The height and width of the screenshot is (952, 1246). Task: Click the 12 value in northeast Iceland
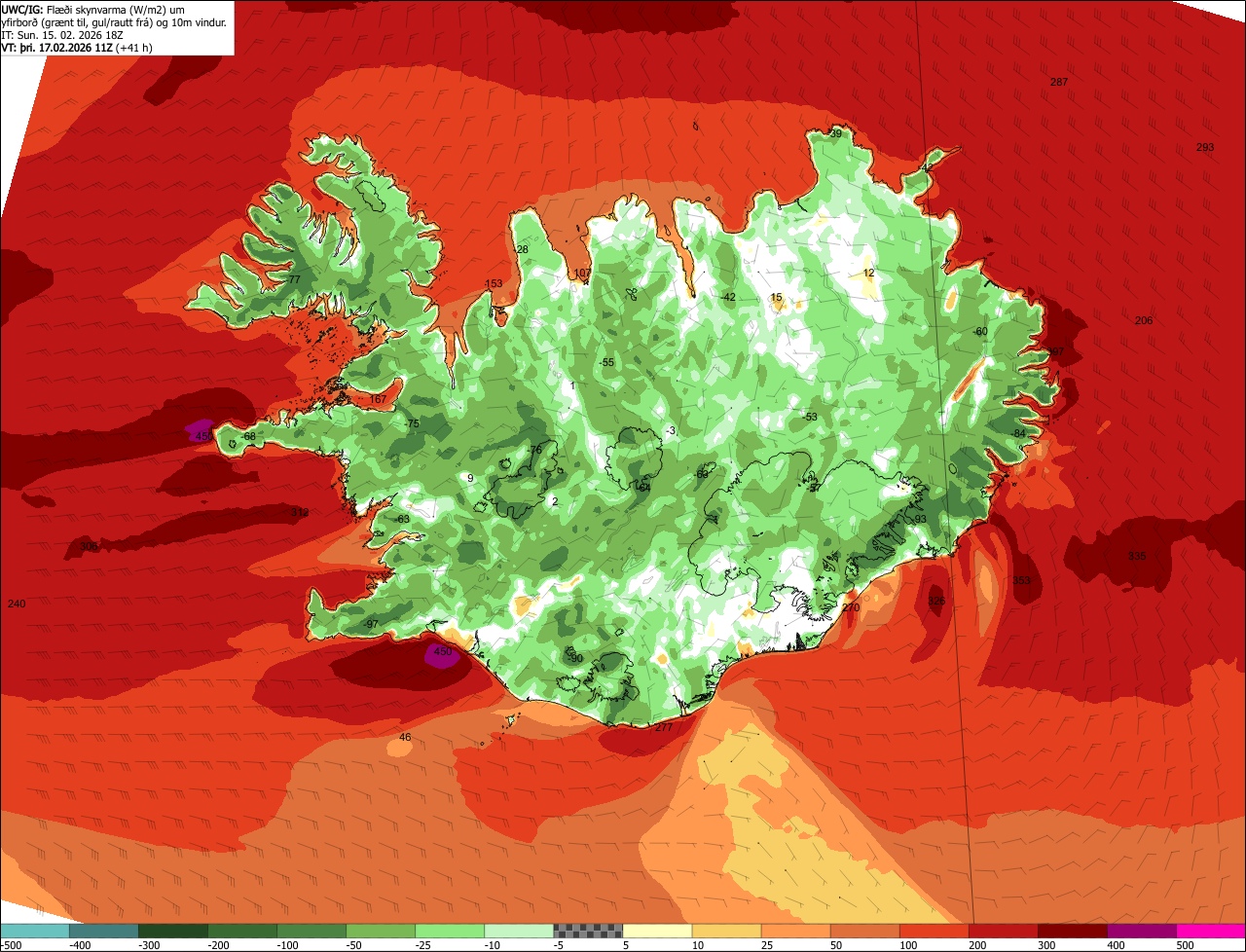(868, 273)
